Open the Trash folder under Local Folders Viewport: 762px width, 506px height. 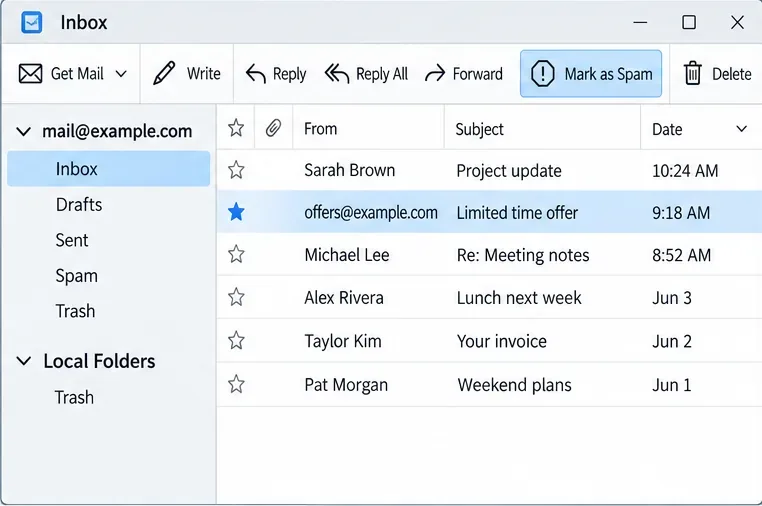74,398
